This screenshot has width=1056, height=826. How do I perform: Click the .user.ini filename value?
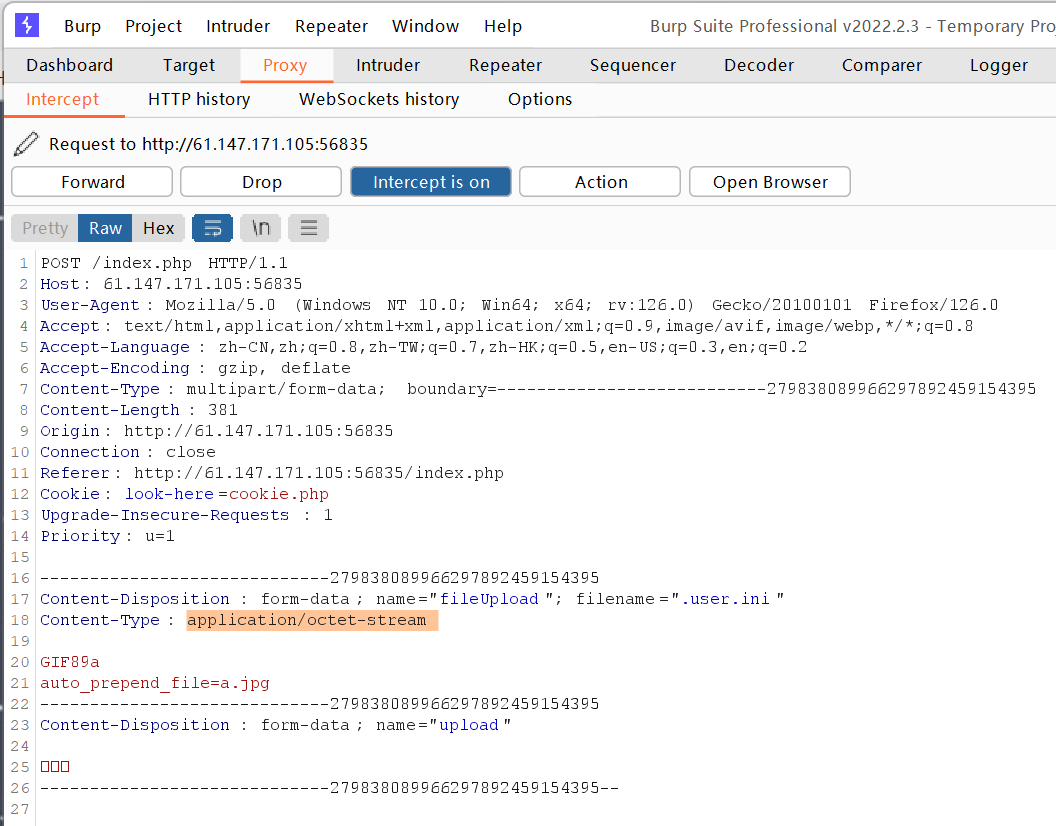(x=725, y=599)
